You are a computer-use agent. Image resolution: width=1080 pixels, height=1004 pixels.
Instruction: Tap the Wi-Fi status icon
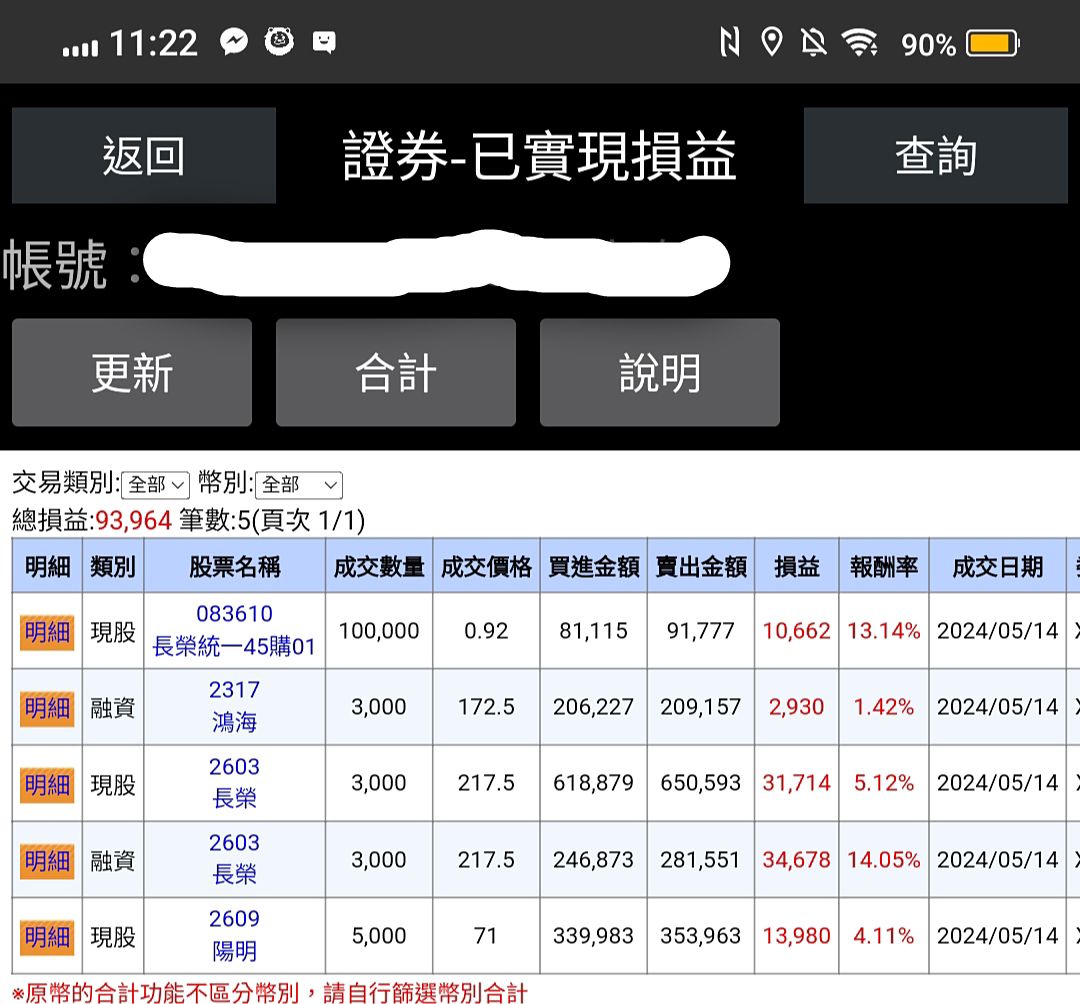pyautogui.click(x=860, y=43)
